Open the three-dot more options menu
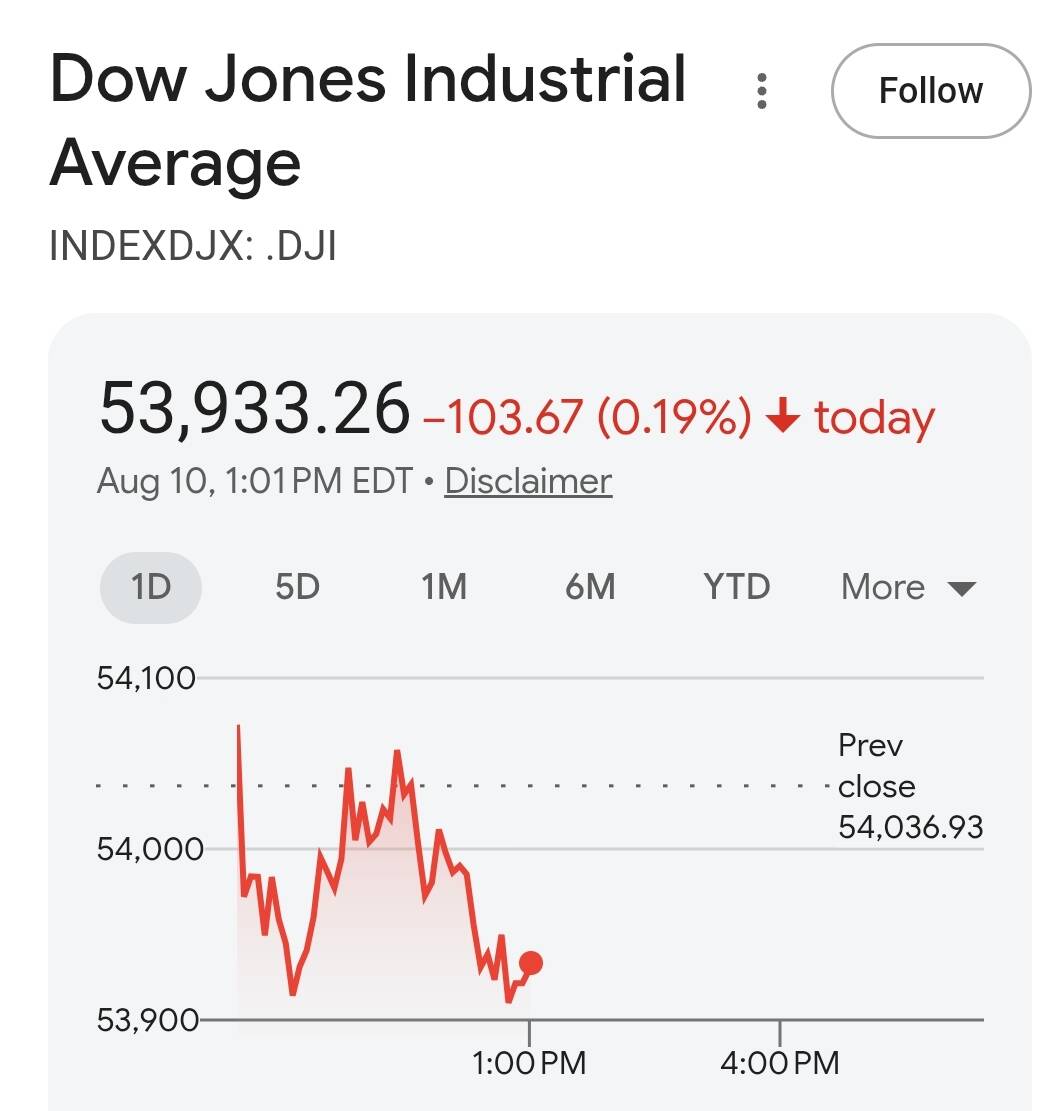Image resolution: width=1038 pixels, height=1111 pixels. (x=762, y=91)
